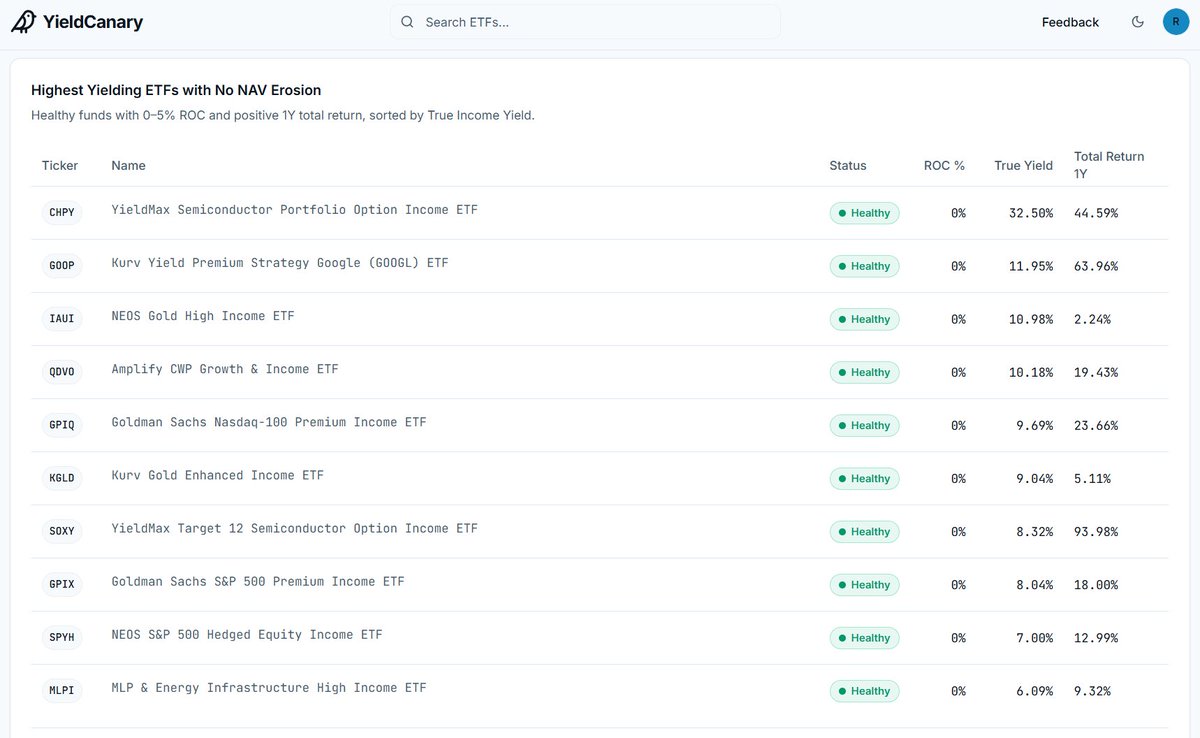Click the Healthy status pill for IAUI
The height and width of the screenshot is (738, 1200).
(864, 319)
